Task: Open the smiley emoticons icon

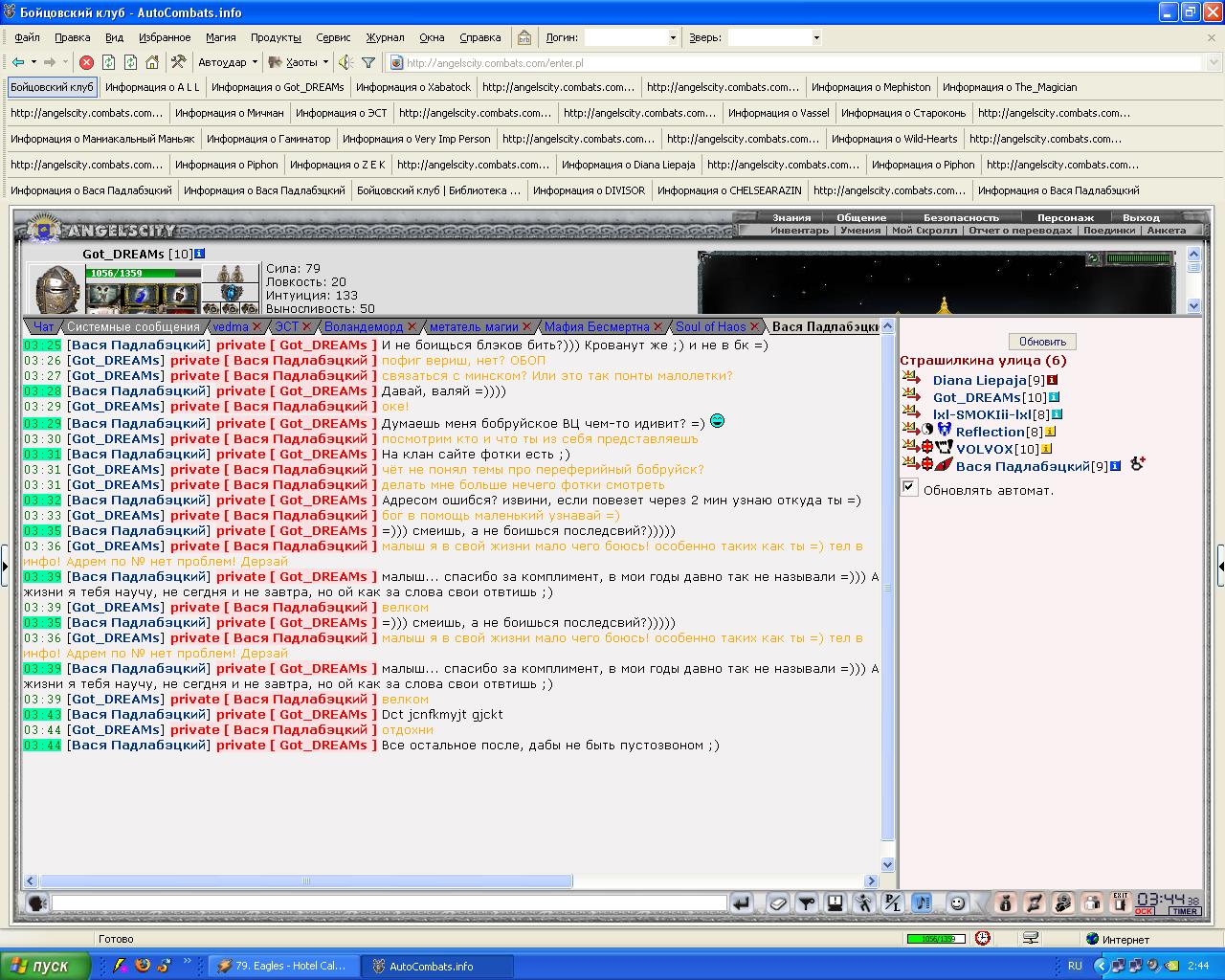Action: tap(958, 902)
